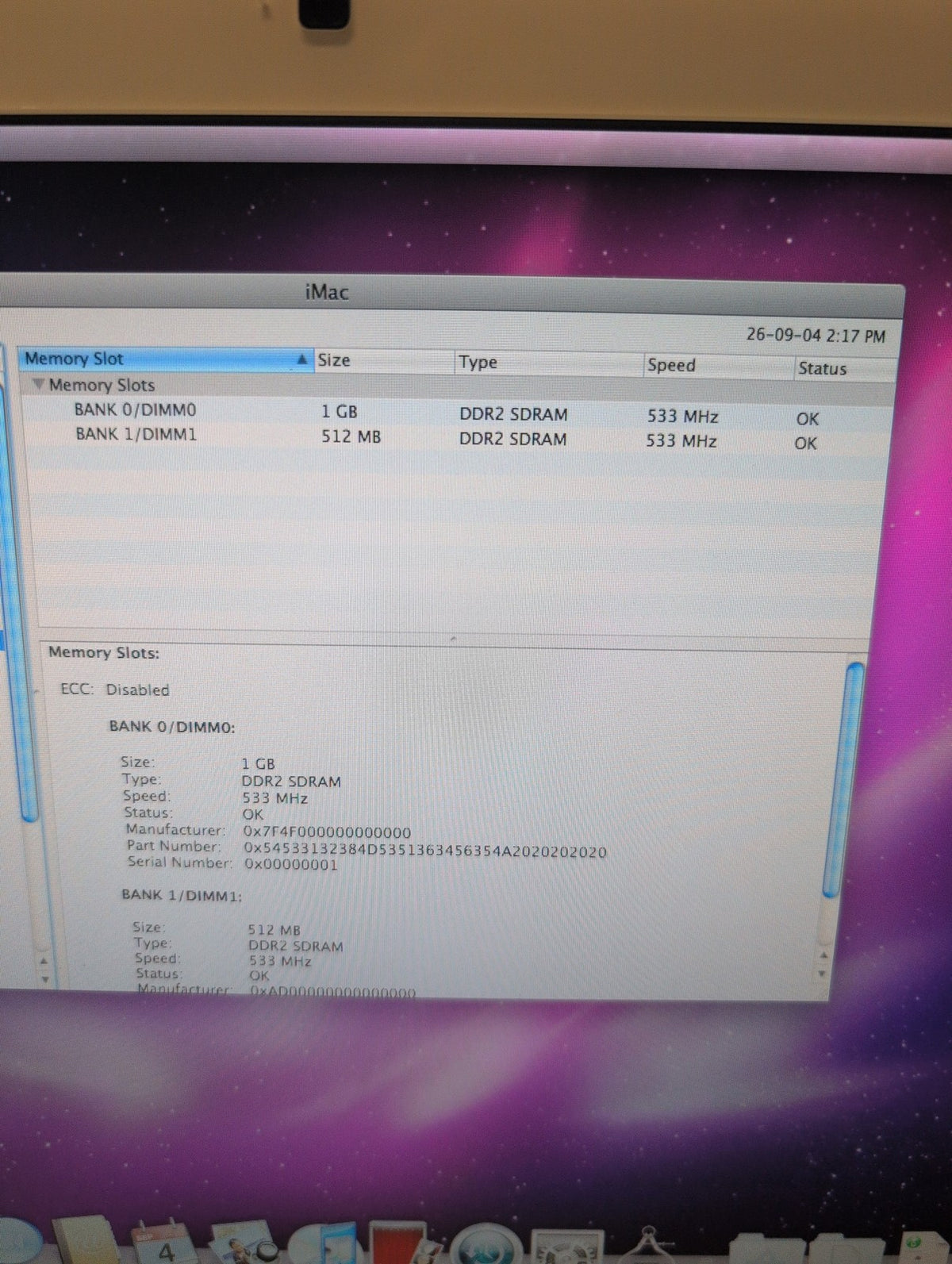Click the date 26-09-04 2:17 PM

pos(816,336)
